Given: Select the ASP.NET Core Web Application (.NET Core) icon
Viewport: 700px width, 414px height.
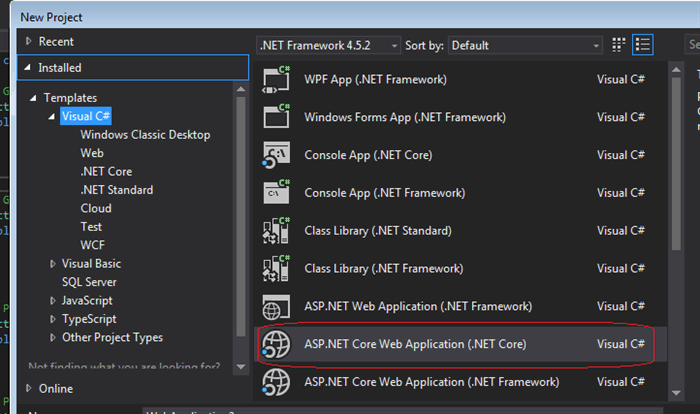Looking at the screenshot, I should point(276,344).
